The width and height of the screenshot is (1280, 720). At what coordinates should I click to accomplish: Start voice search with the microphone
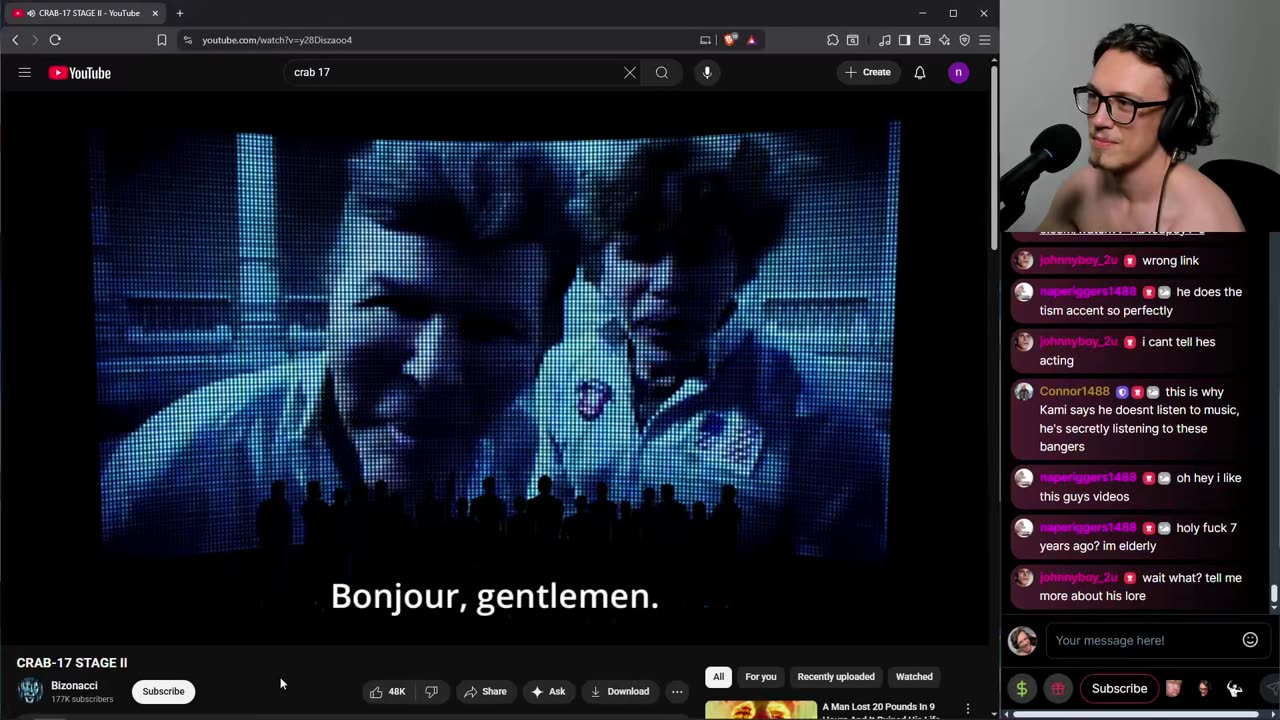point(707,72)
